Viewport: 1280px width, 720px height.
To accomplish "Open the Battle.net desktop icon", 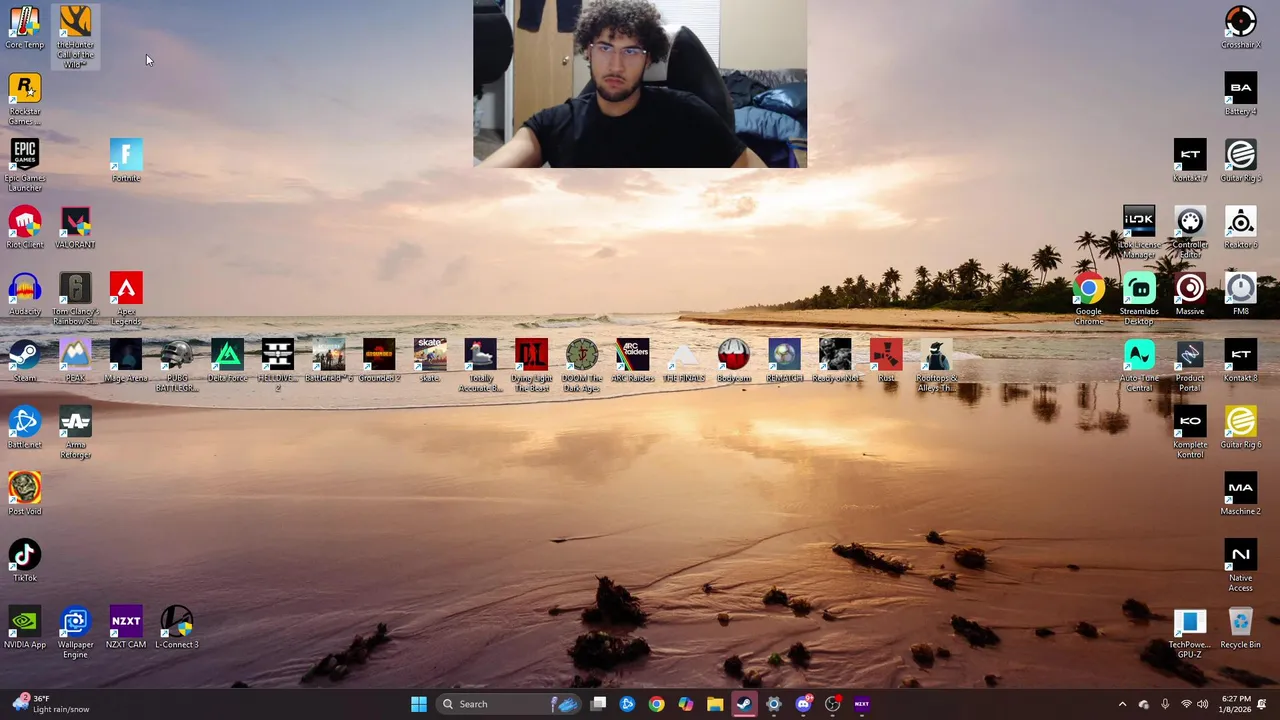I will coord(25,428).
